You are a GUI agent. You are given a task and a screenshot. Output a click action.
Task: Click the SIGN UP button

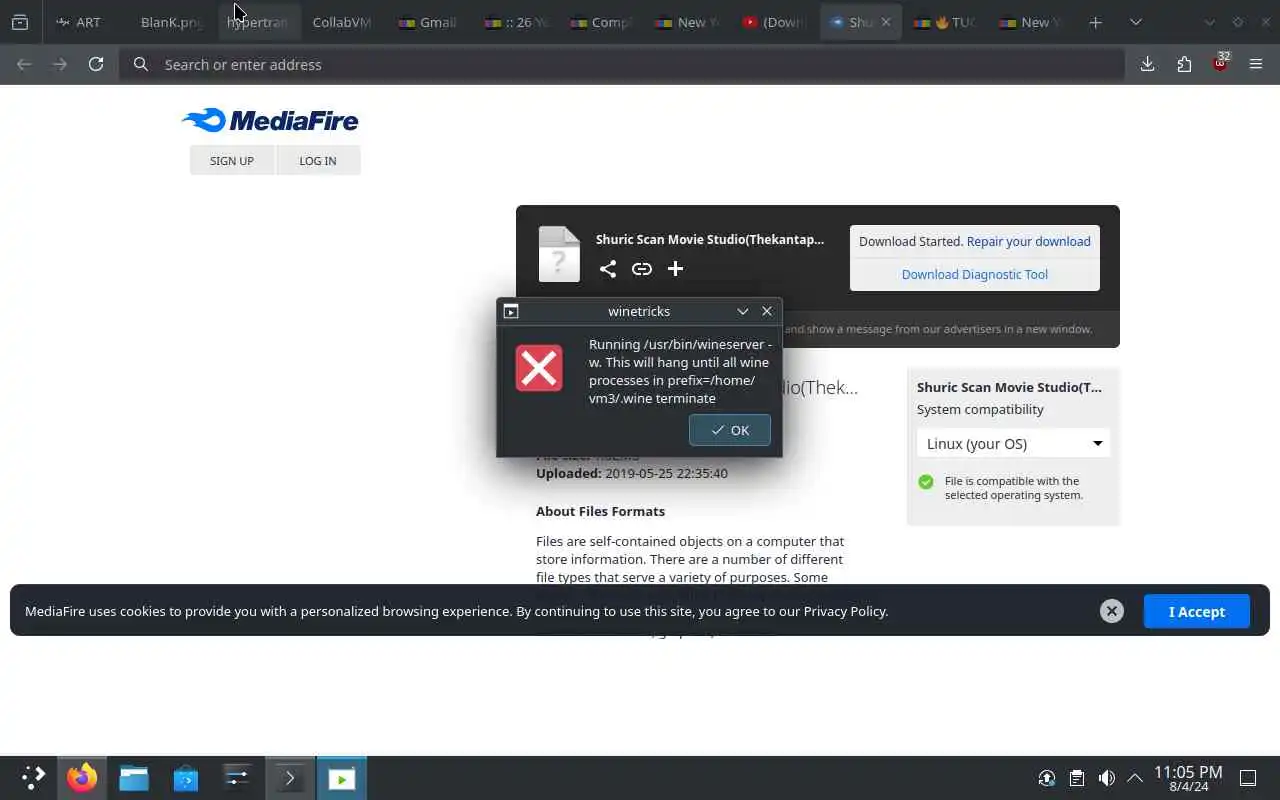232,160
